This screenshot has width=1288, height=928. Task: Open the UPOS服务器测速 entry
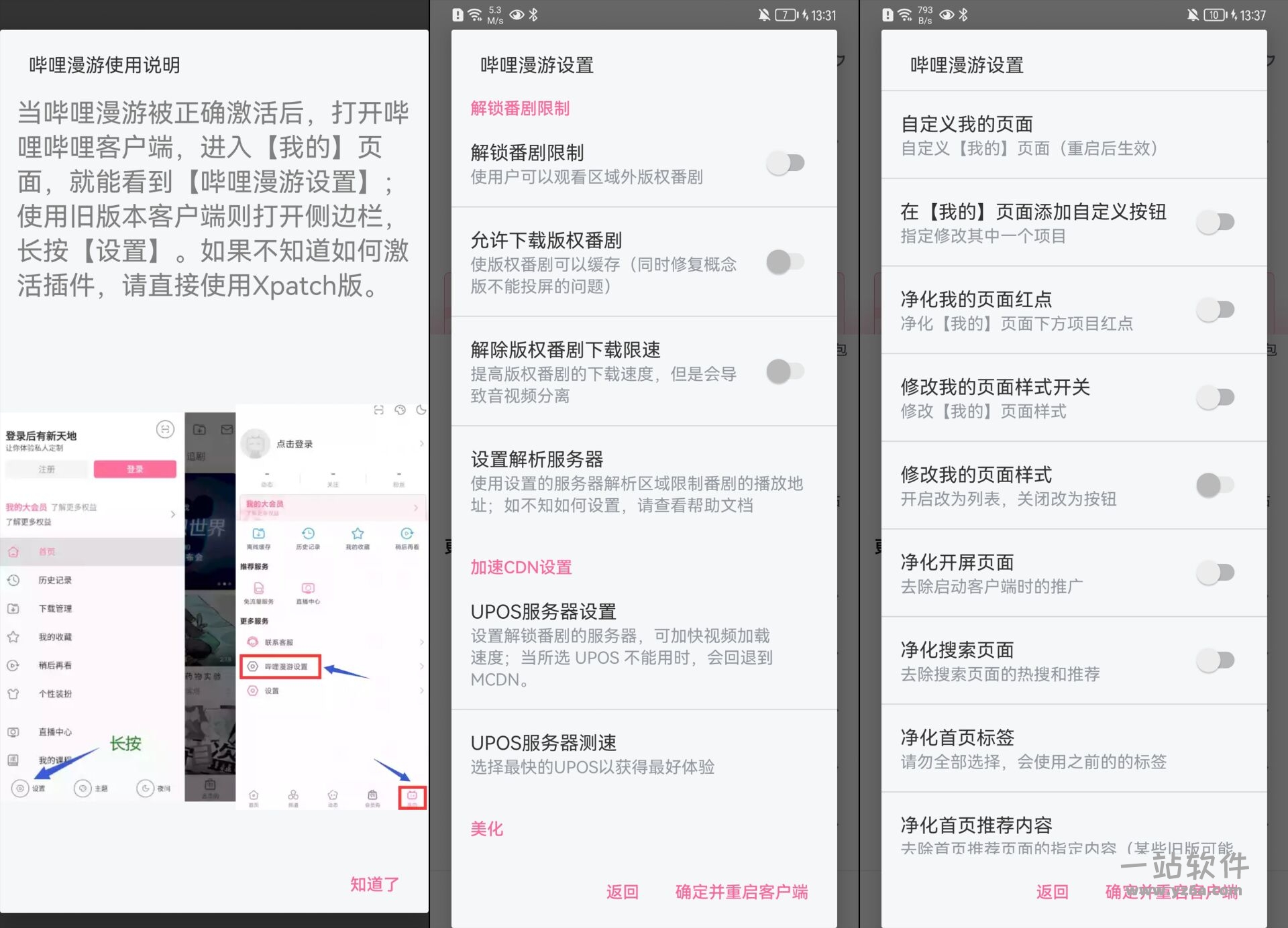pos(644,754)
